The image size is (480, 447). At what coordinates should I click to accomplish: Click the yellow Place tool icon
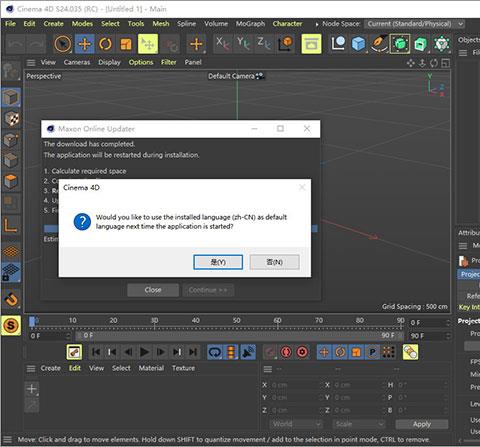(148, 44)
